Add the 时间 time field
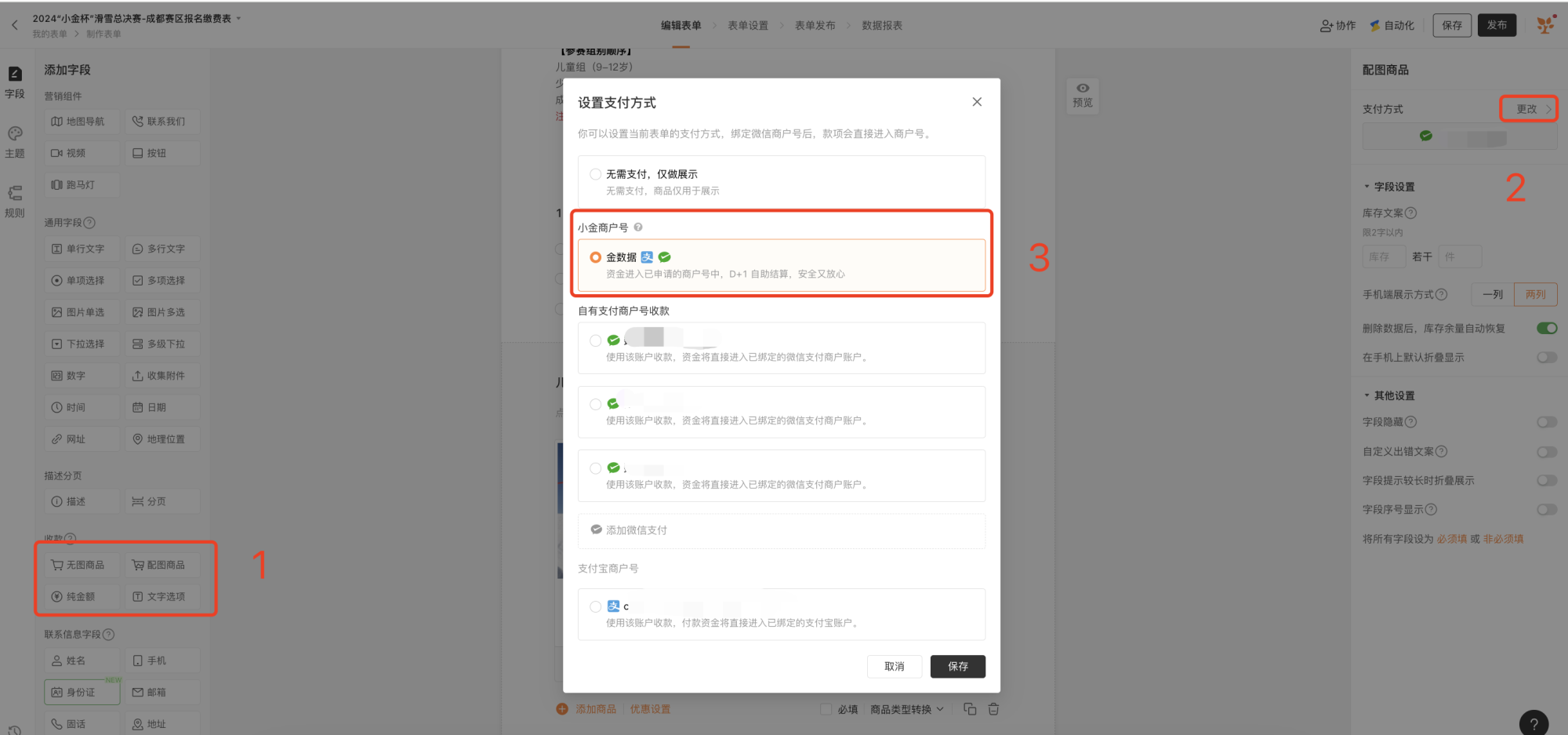The height and width of the screenshot is (735, 1568). pyautogui.click(x=82, y=407)
